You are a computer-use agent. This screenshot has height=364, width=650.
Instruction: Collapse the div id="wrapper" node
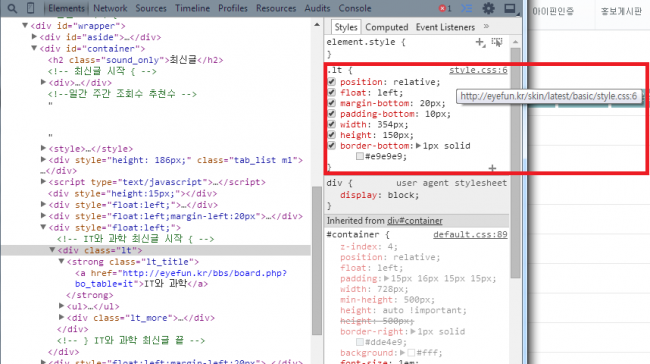[25, 26]
